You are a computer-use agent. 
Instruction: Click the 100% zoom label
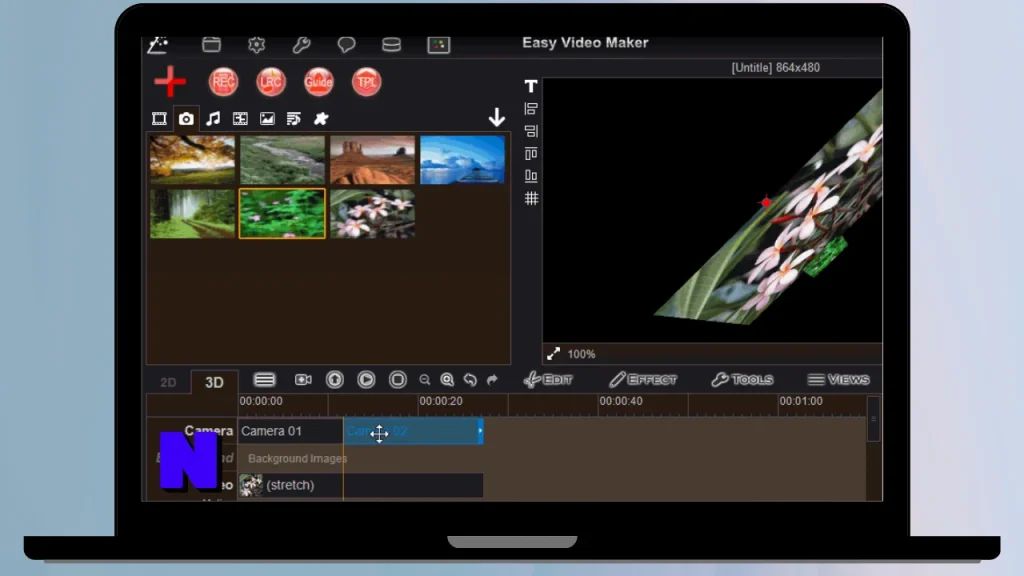[581, 354]
